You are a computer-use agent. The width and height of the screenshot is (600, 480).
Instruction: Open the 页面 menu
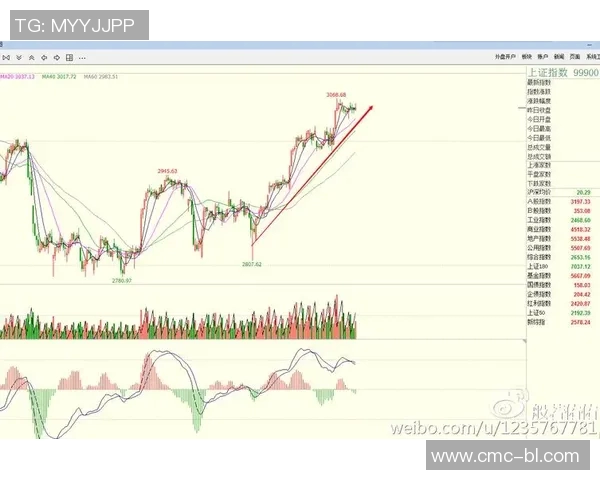(x=575, y=57)
